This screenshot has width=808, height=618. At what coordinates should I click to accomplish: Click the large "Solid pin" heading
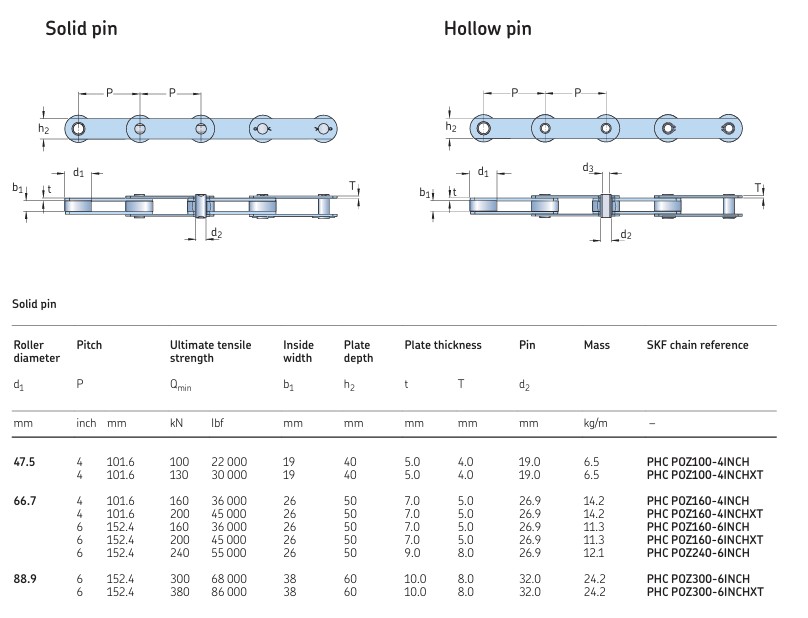click(x=81, y=28)
